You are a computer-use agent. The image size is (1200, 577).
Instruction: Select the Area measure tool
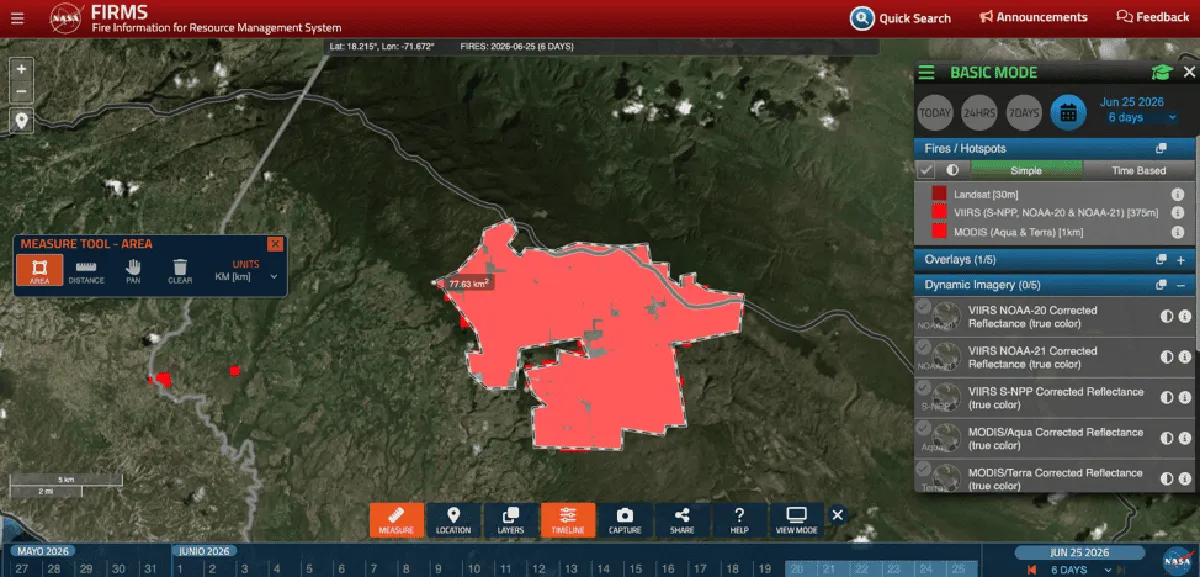pyautogui.click(x=39, y=270)
